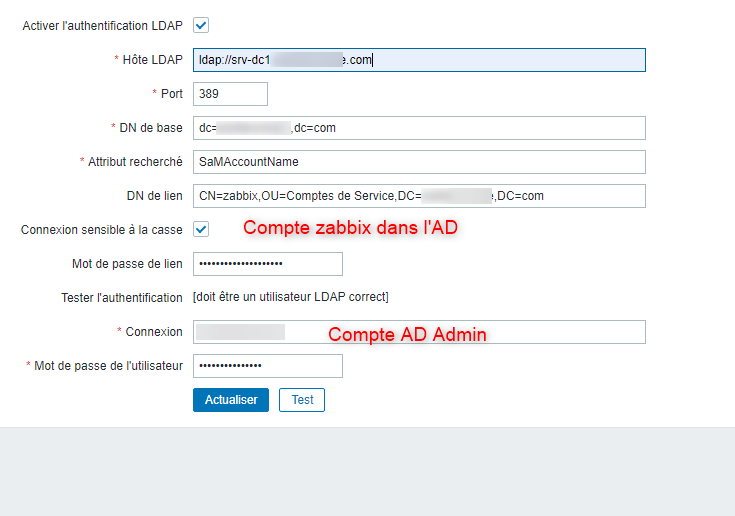
Task: Click the Actualiser button
Action: pyautogui.click(x=231, y=400)
